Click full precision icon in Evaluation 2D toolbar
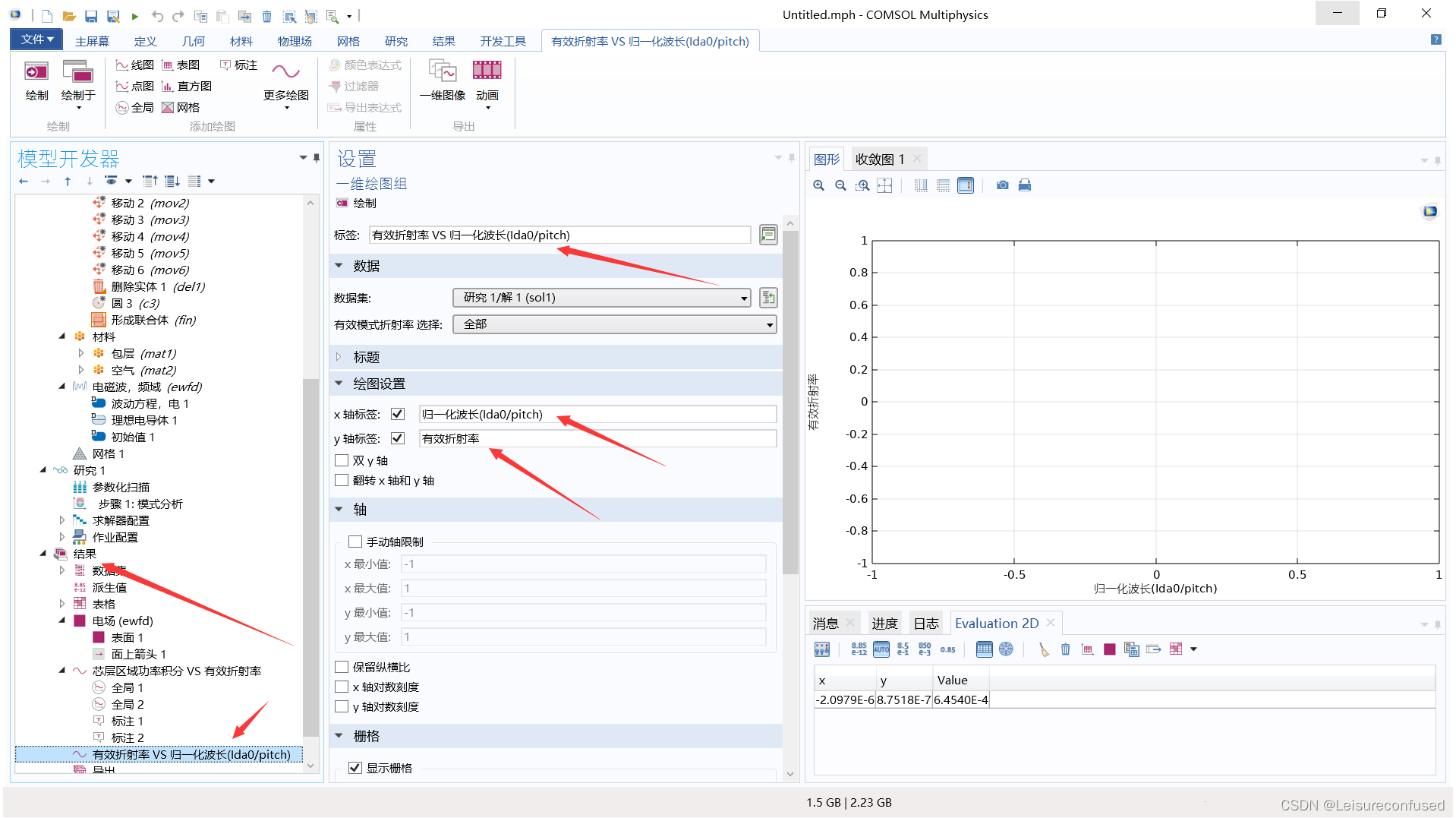Viewport: 1456px width, 818px height. (x=859, y=649)
